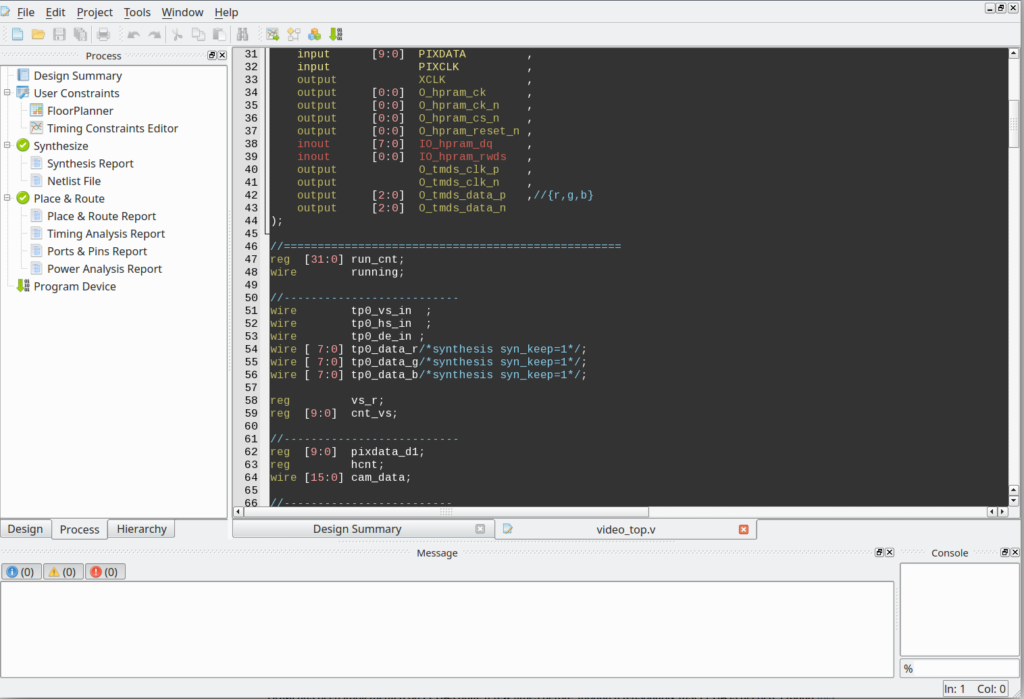
Task: Float the Console panel
Action: (x=1004, y=553)
